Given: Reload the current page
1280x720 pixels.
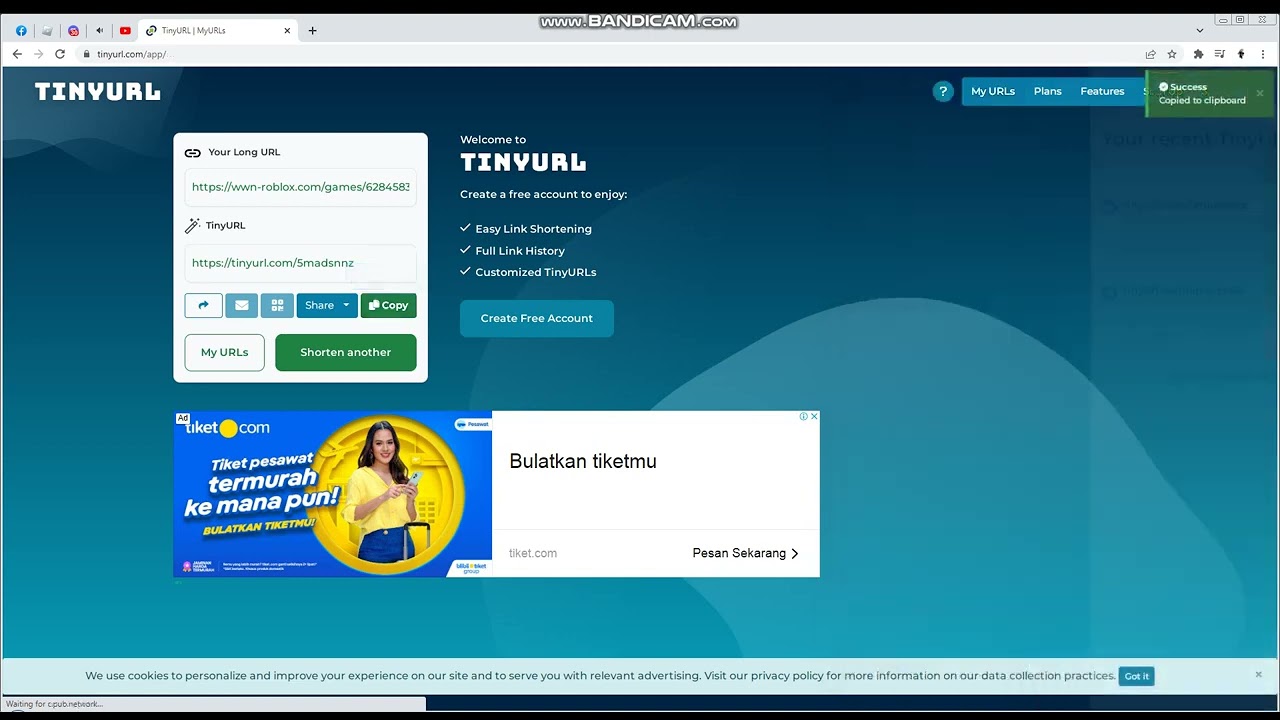Looking at the screenshot, I should pyautogui.click(x=60, y=54).
